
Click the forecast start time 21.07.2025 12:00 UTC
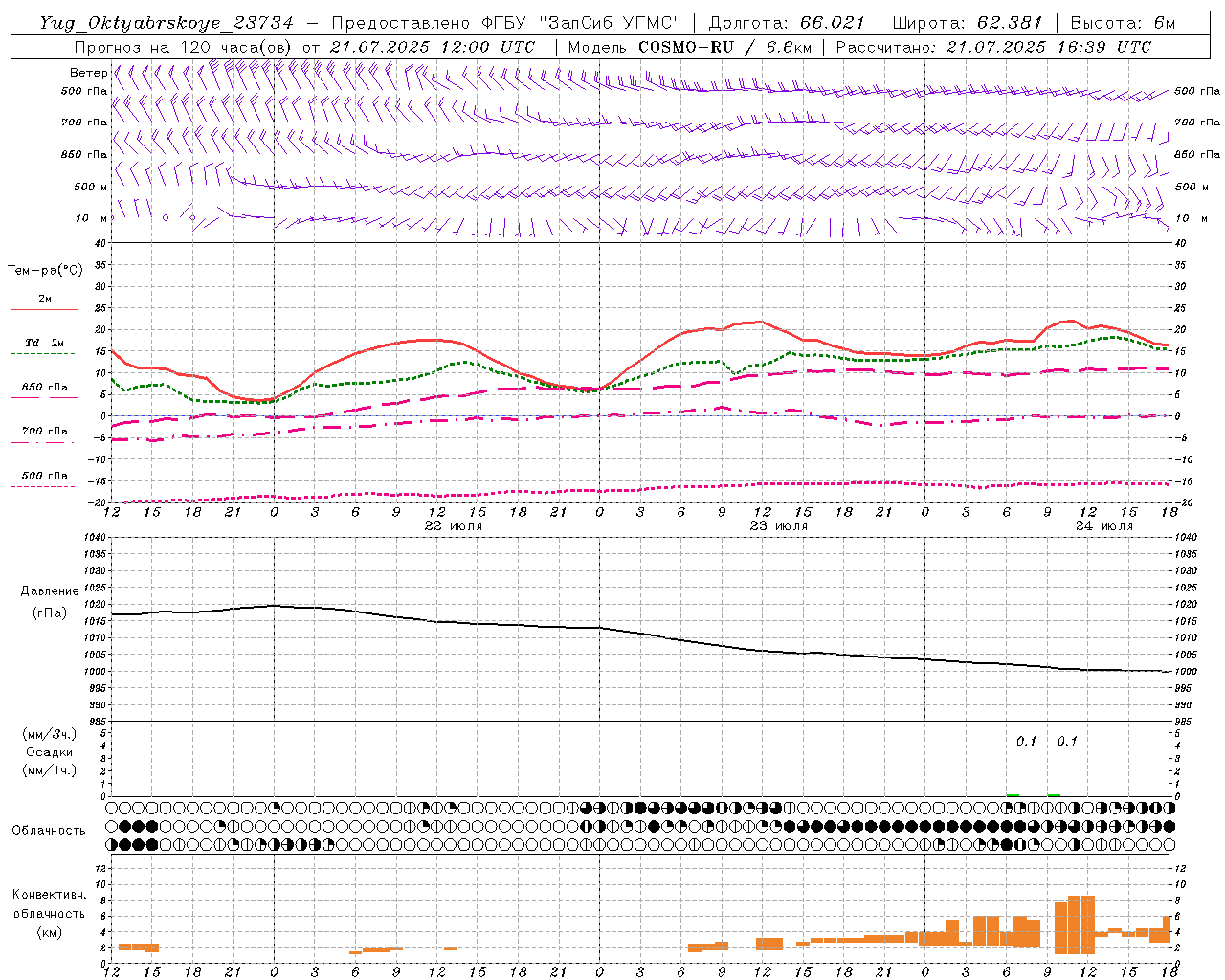point(433,47)
